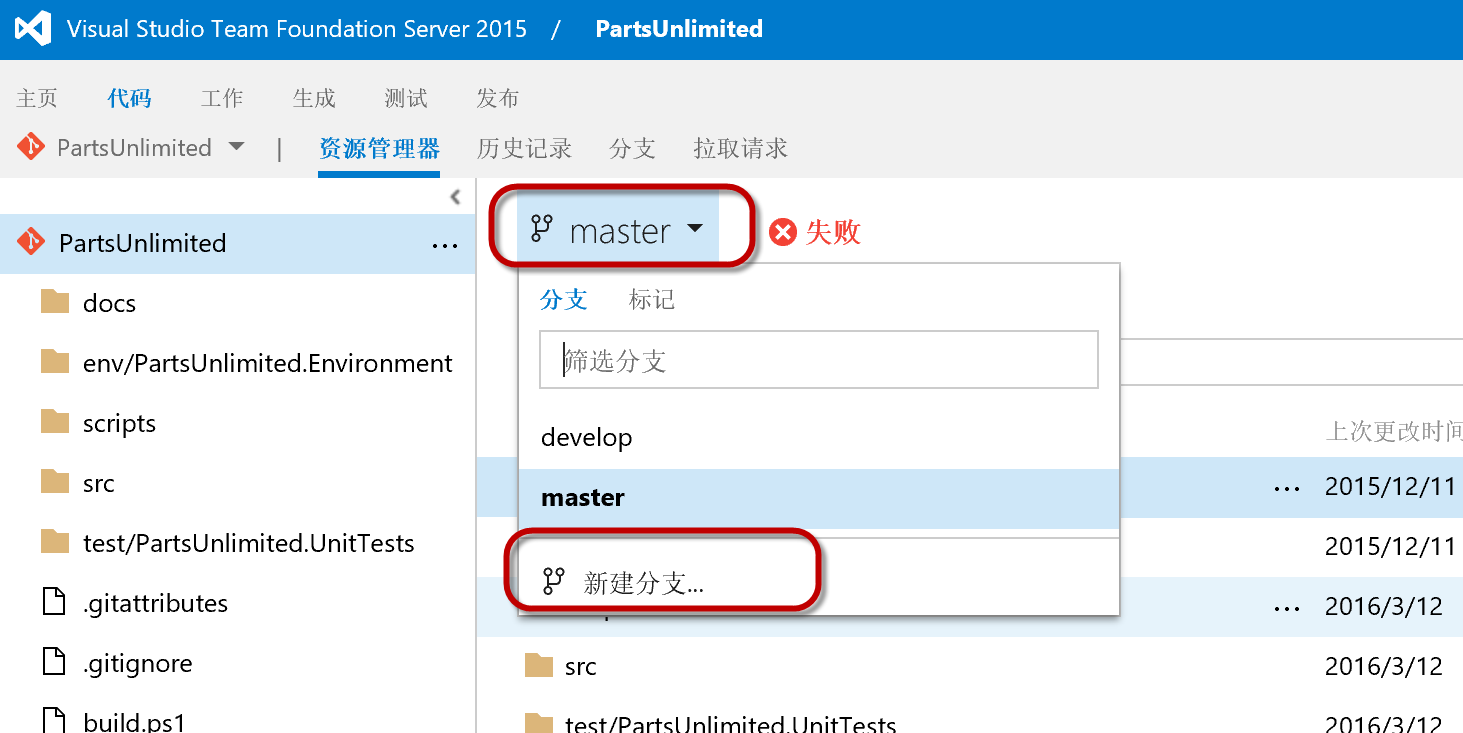This screenshot has height=733, width=1463.
Task: Open the 生成 hub menu
Action: click(314, 98)
